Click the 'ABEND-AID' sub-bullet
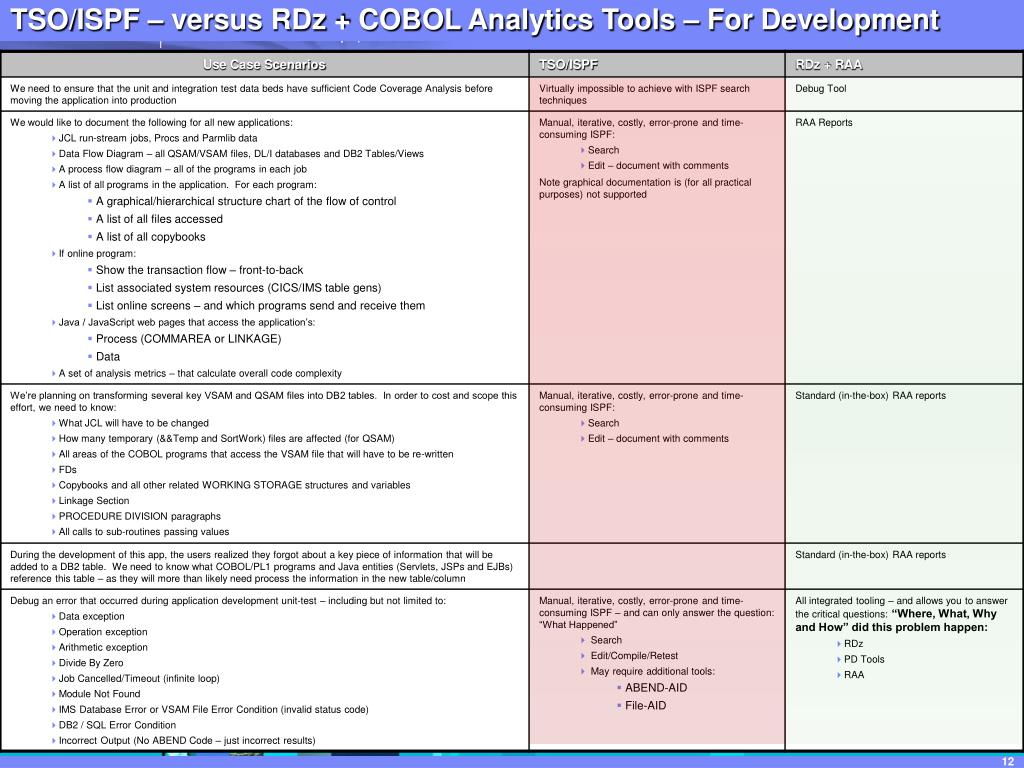This screenshot has width=1024, height=768. pos(656,688)
